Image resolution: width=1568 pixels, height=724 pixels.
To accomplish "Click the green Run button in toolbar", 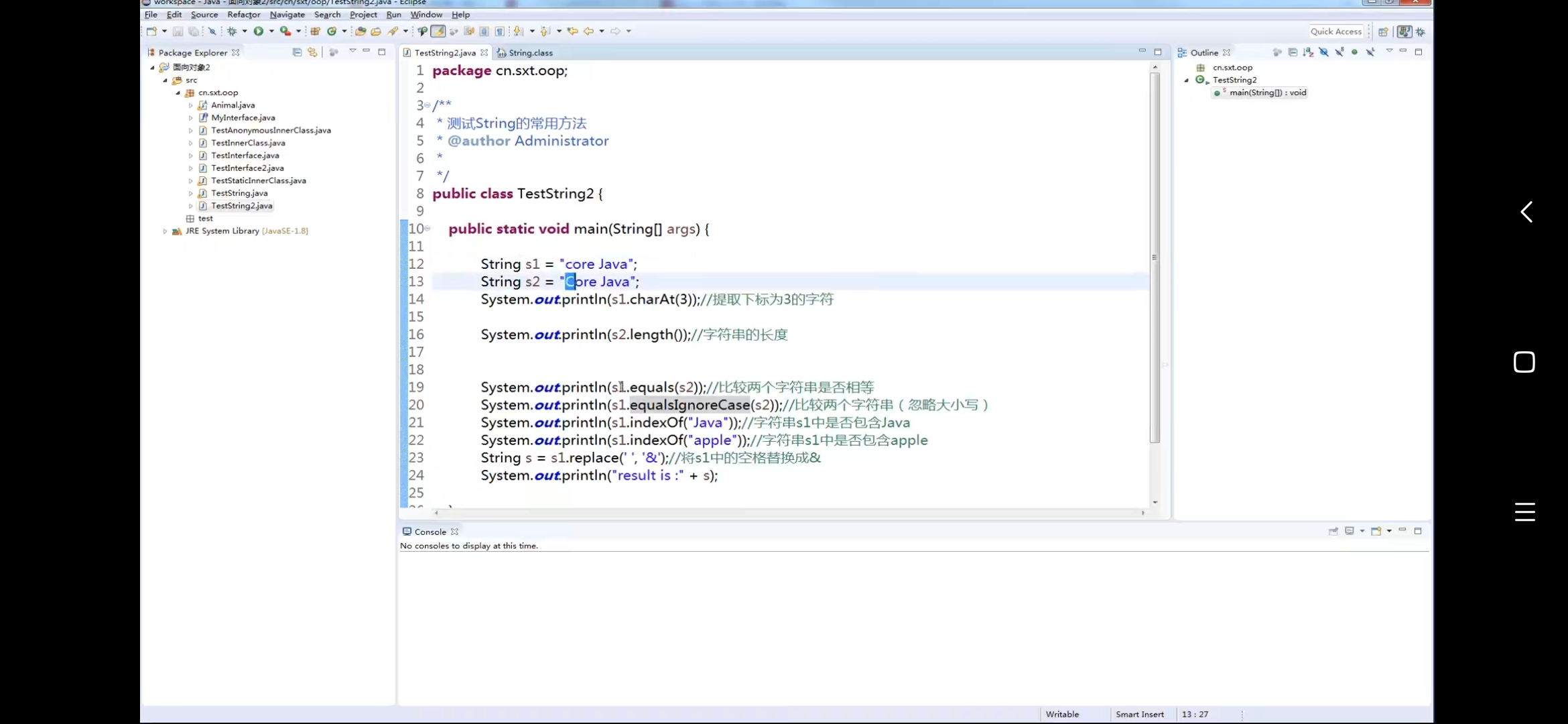I will [x=258, y=31].
